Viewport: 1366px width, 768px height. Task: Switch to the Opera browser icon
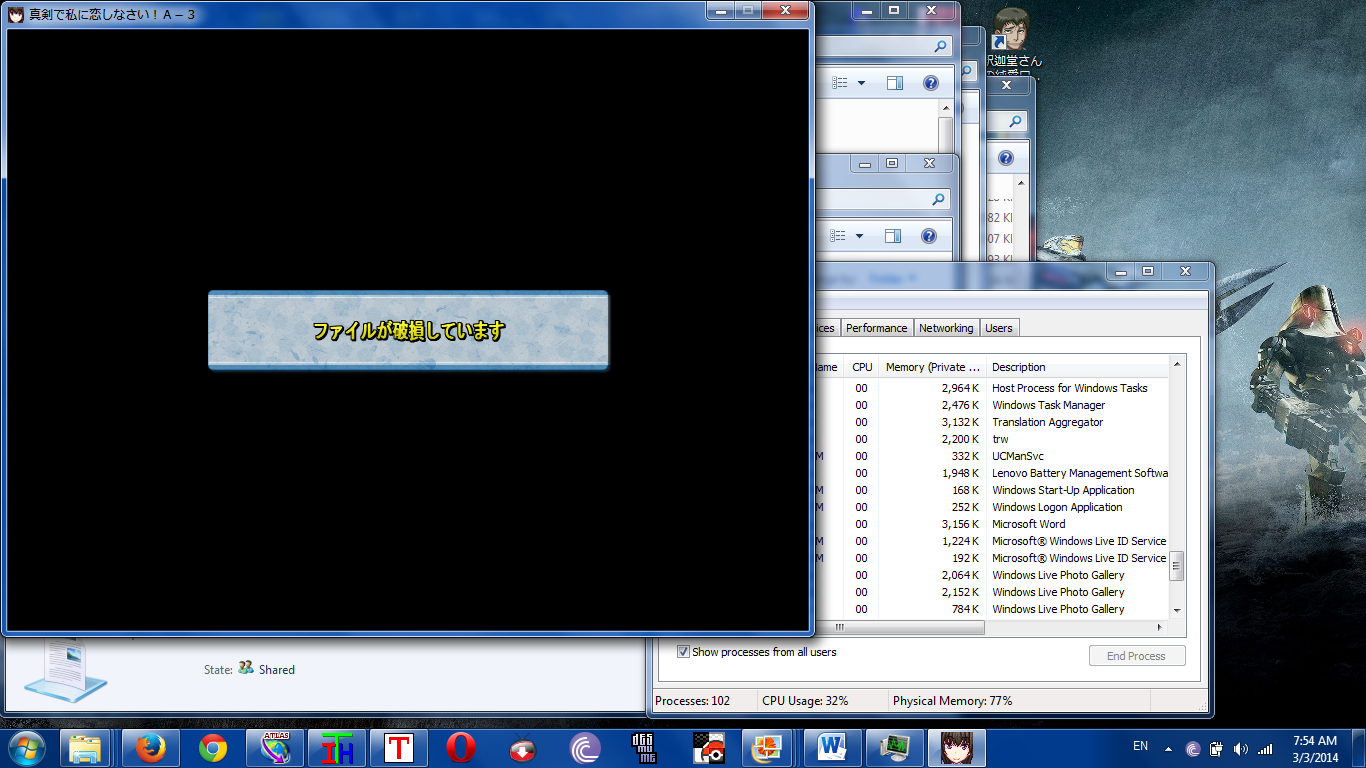(460, 748)
